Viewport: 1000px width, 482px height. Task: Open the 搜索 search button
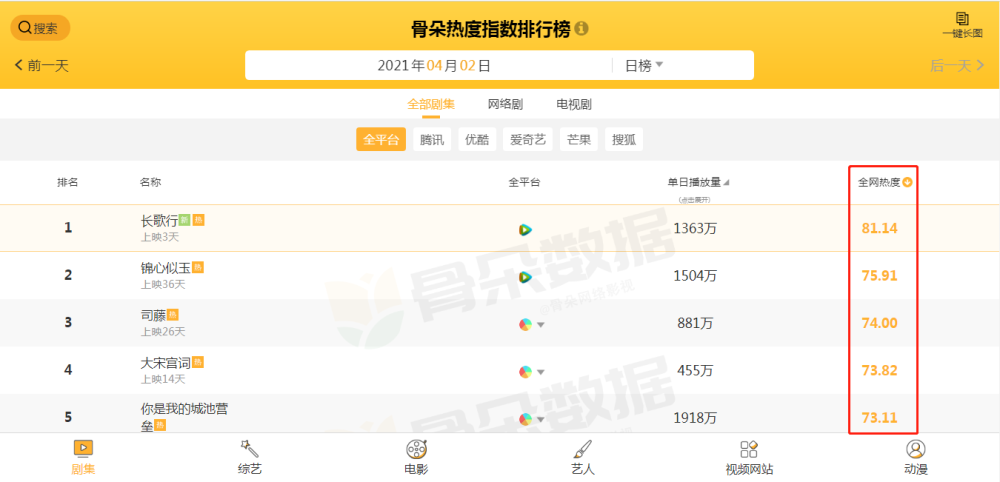40,28
